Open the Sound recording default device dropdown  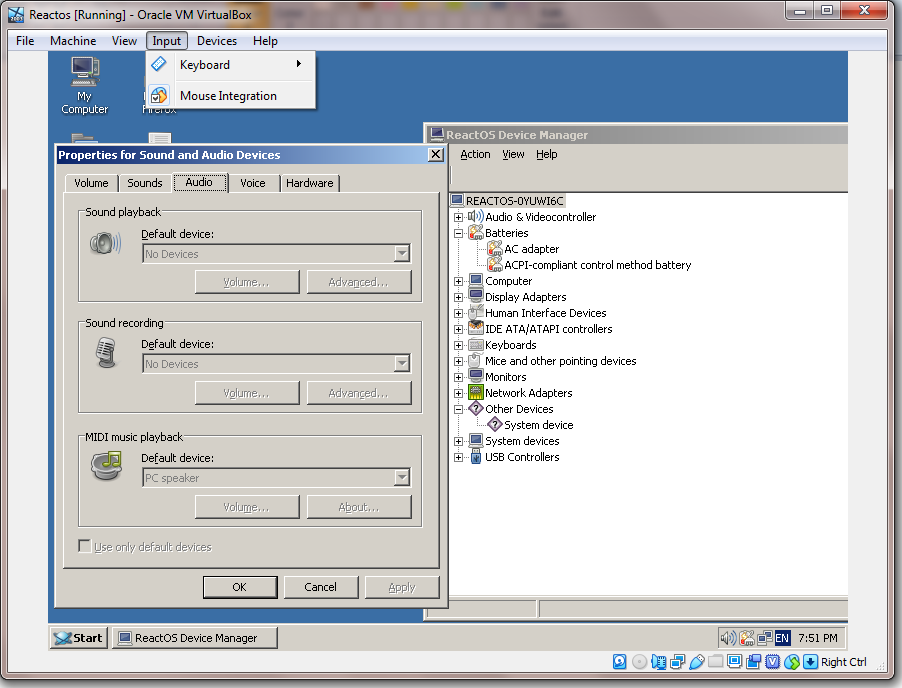point(402,364)
